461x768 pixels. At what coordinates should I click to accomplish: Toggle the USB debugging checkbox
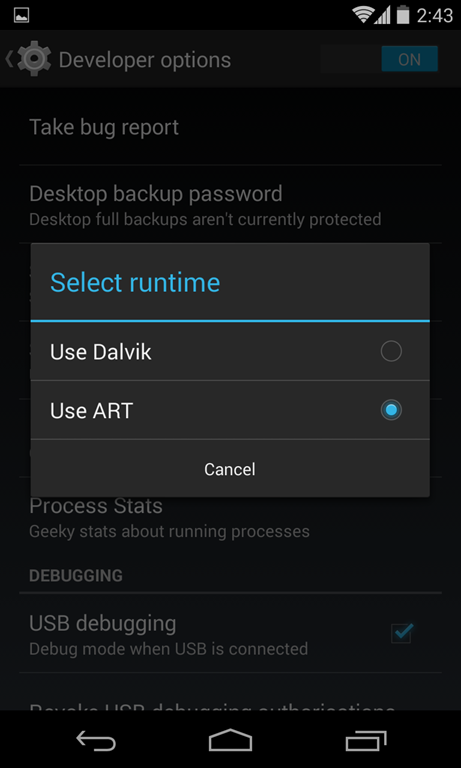402,633
